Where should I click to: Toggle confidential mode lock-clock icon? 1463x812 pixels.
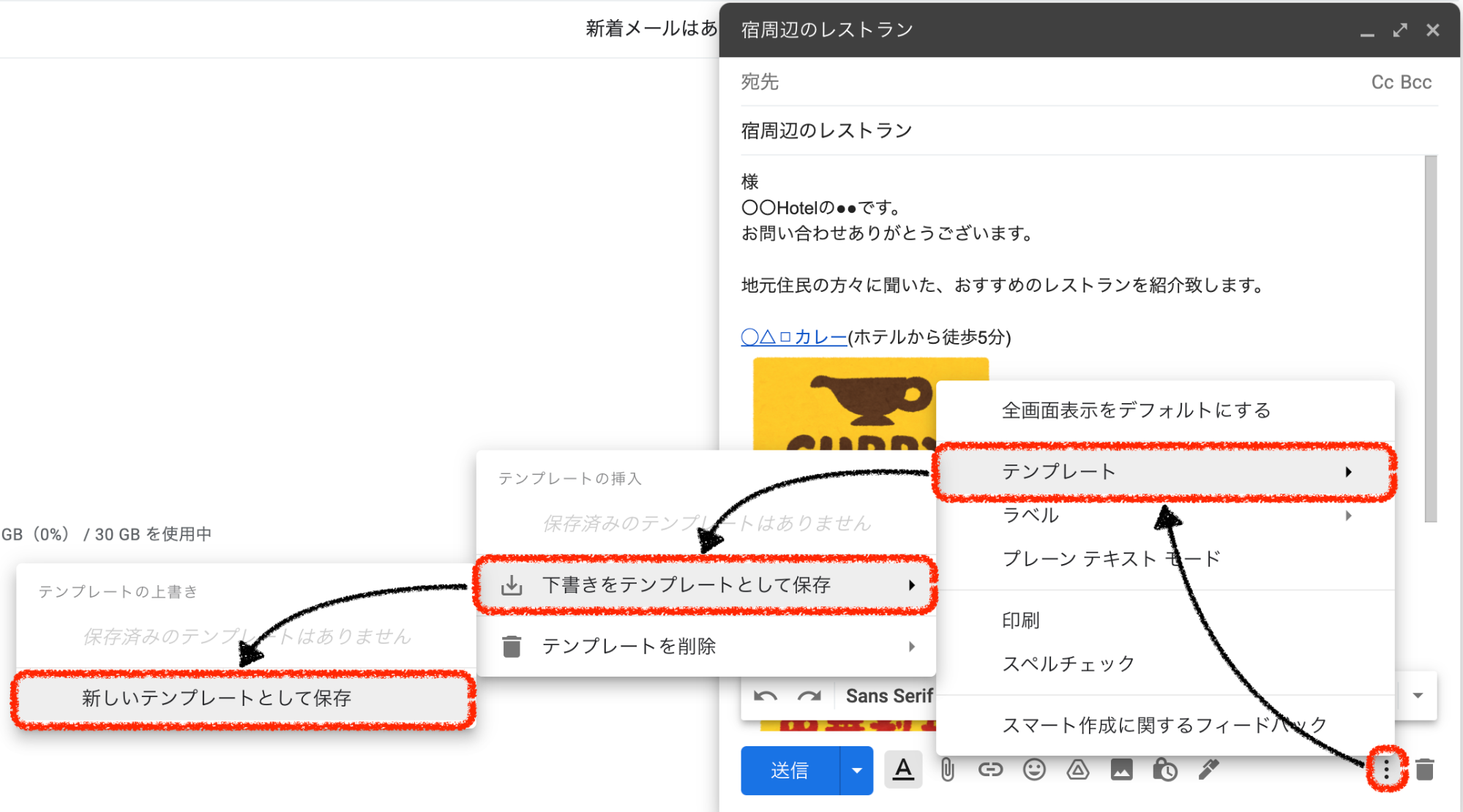point(1164,770)
